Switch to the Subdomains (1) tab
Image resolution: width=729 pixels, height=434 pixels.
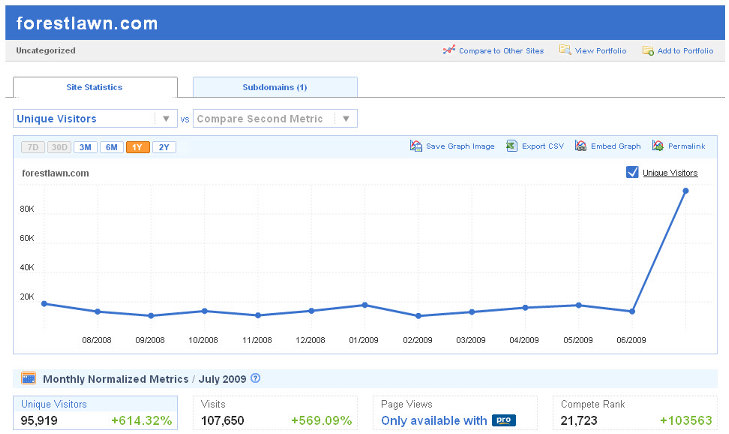pos(275,87)
